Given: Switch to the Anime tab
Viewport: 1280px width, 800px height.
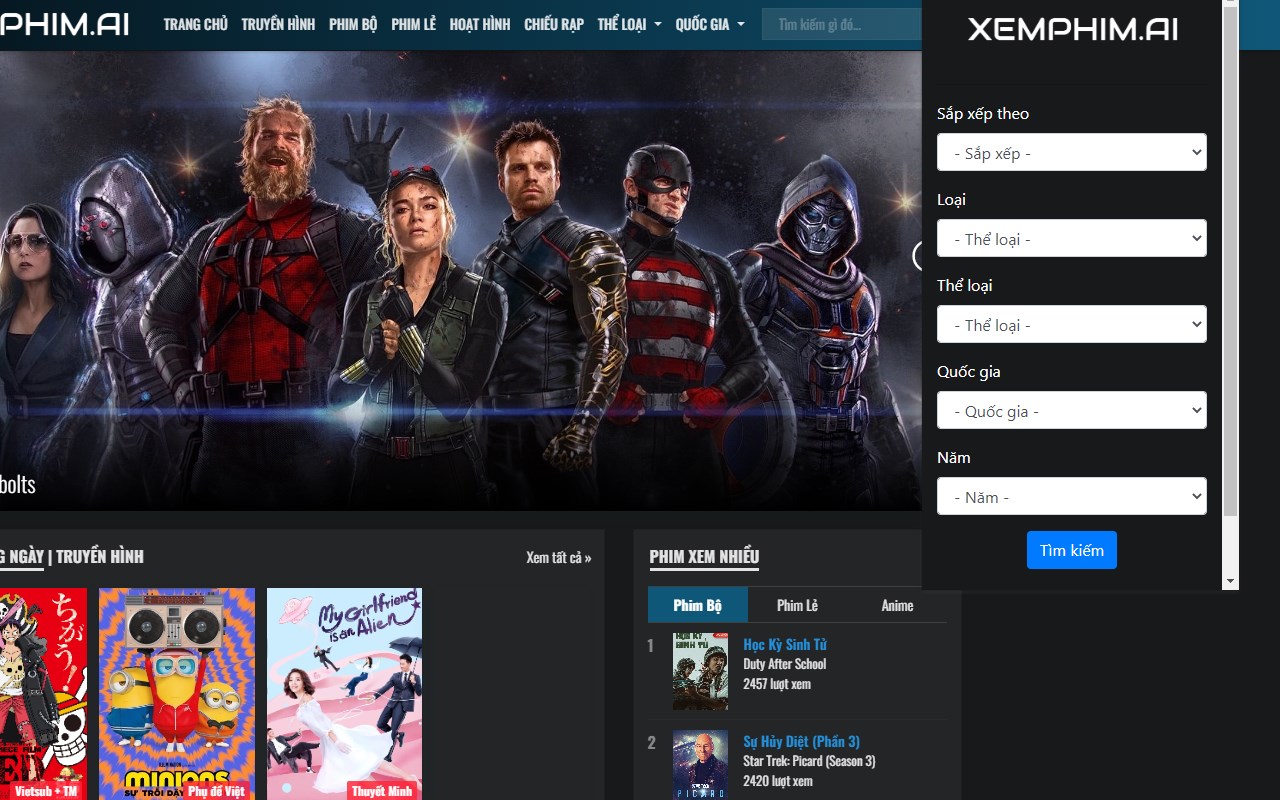Looking at the screenshot, I should 897,605.
